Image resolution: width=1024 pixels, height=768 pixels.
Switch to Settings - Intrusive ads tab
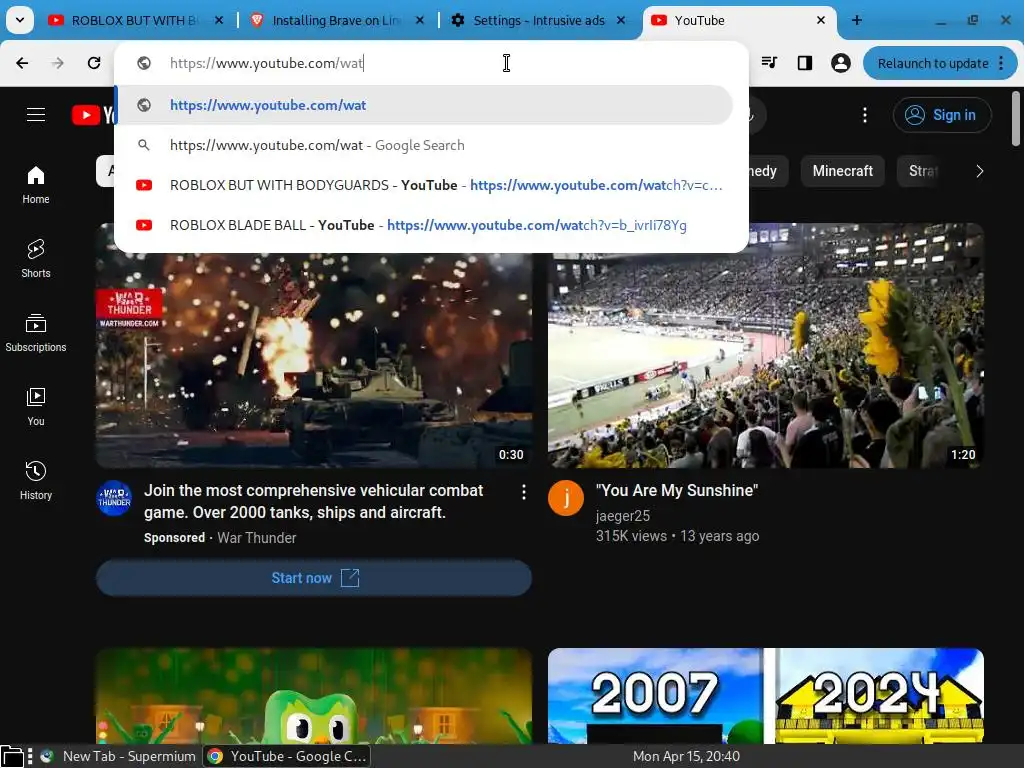[x=539, y=20]
